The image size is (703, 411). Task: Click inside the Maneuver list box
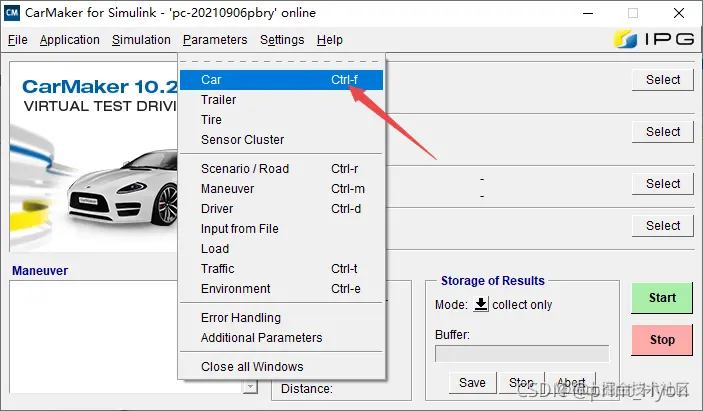(x=94, y=337)
